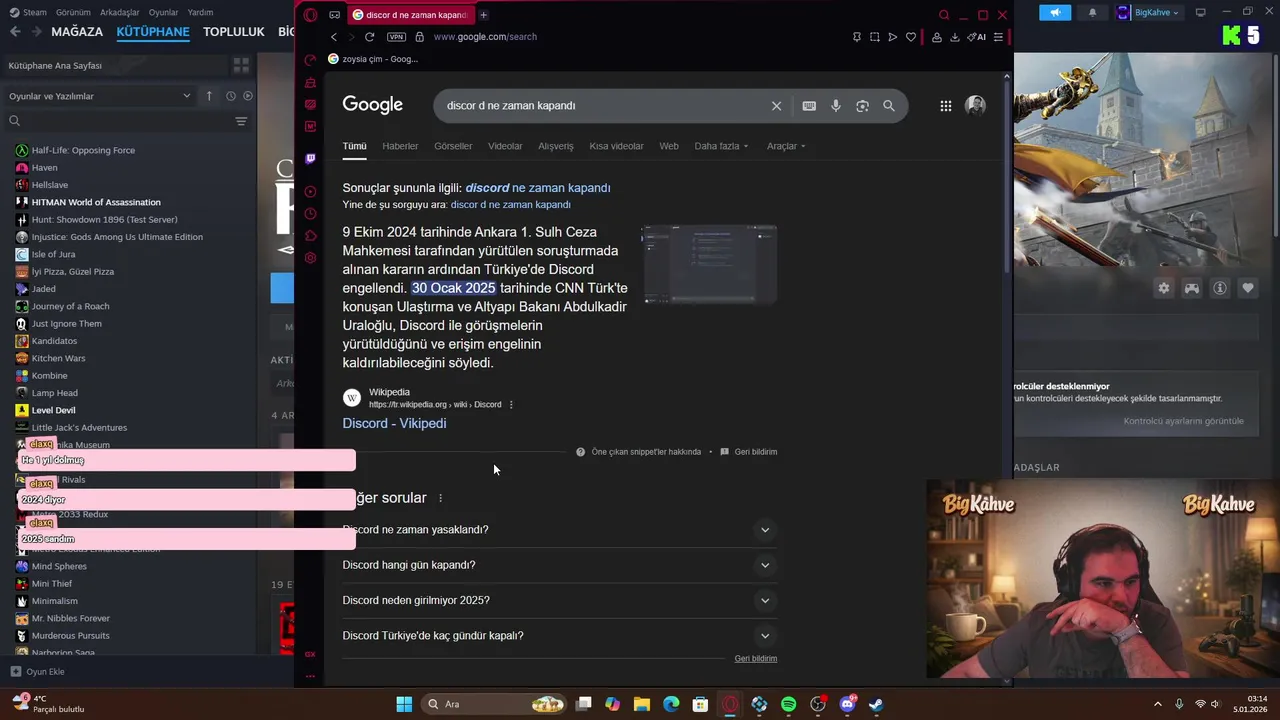Viewport: 1280px width, 720px height.
Task: Open the Daha fazla dropdown
Action: click(721, 146)
